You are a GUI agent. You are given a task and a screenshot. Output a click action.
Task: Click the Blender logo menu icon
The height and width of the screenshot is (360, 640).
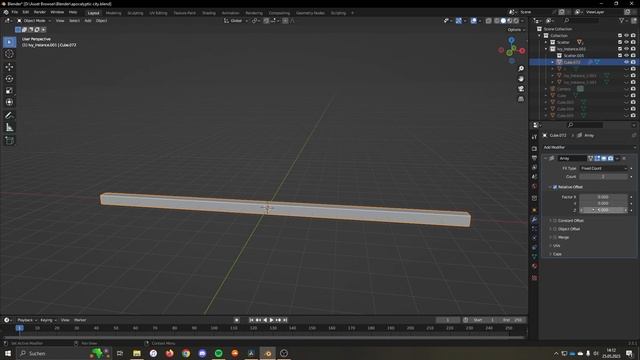[6, 12]
